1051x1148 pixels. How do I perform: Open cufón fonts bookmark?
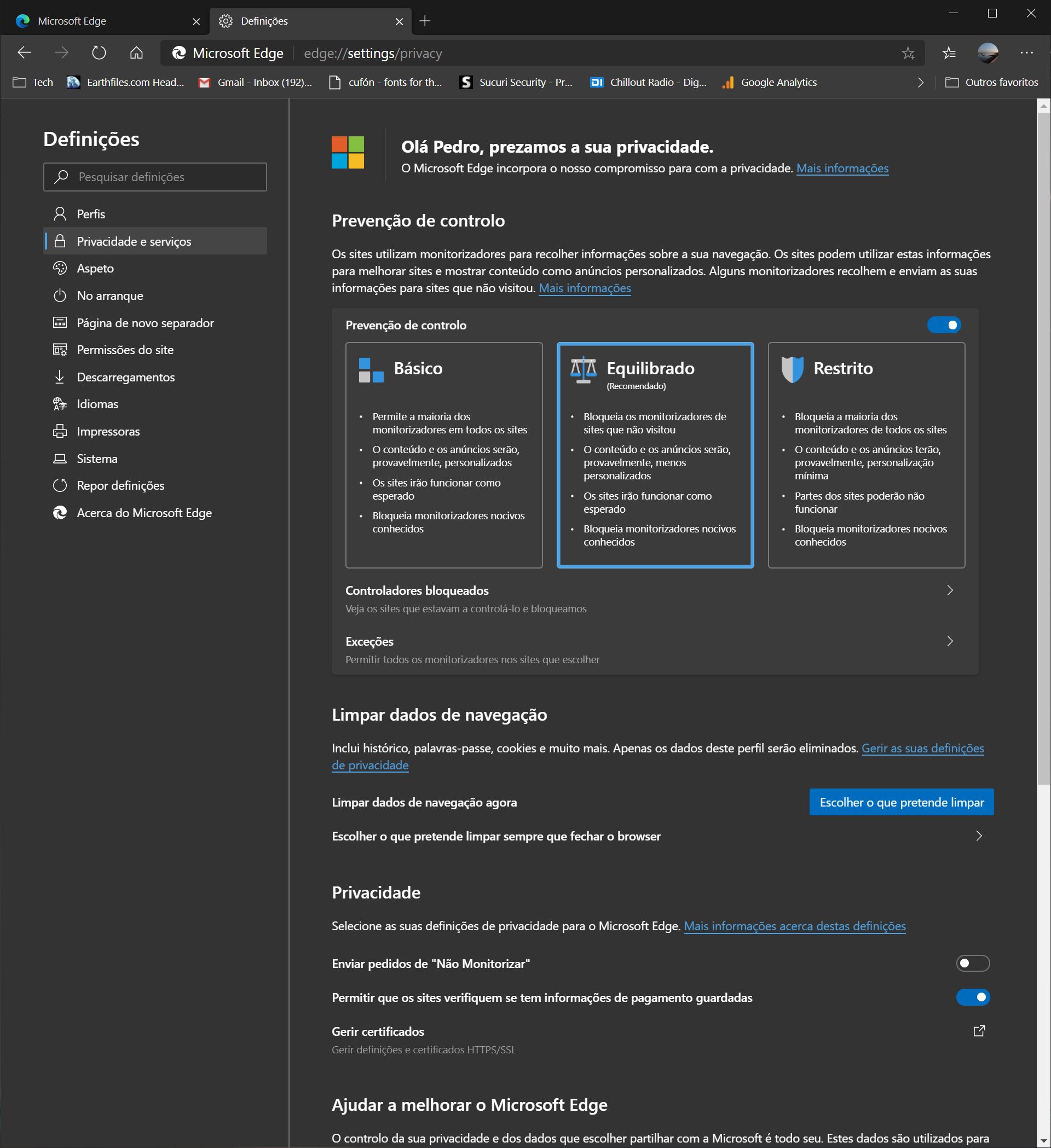[386, 83]
